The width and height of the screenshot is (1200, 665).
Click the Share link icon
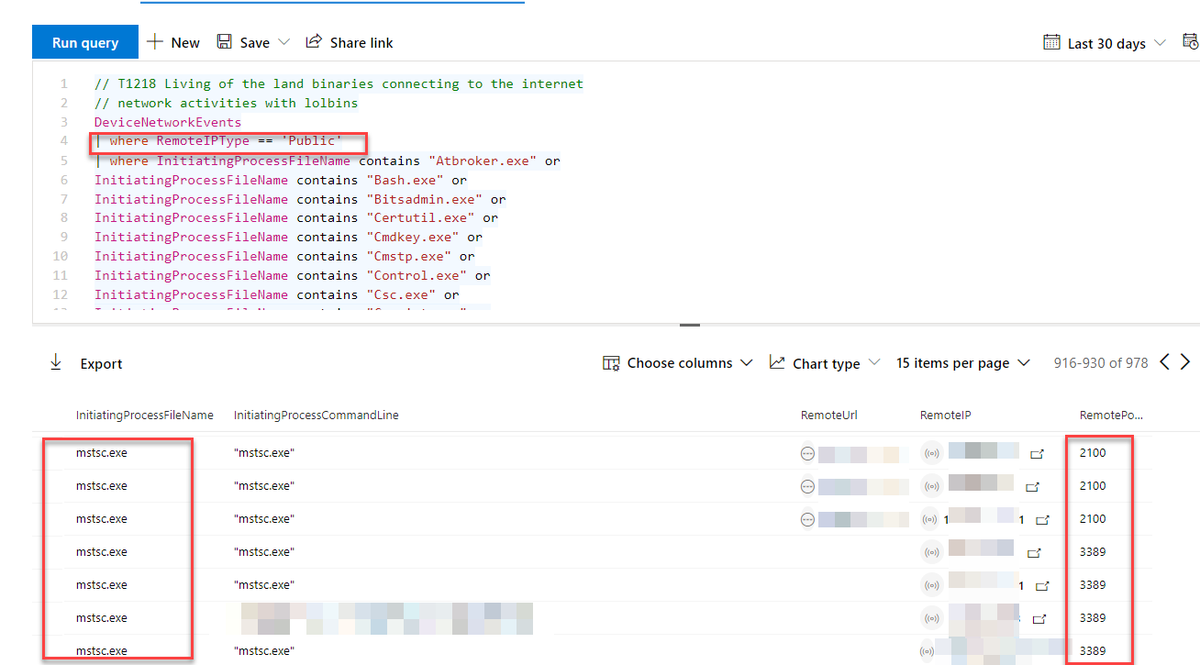click(x=312, y=42)
